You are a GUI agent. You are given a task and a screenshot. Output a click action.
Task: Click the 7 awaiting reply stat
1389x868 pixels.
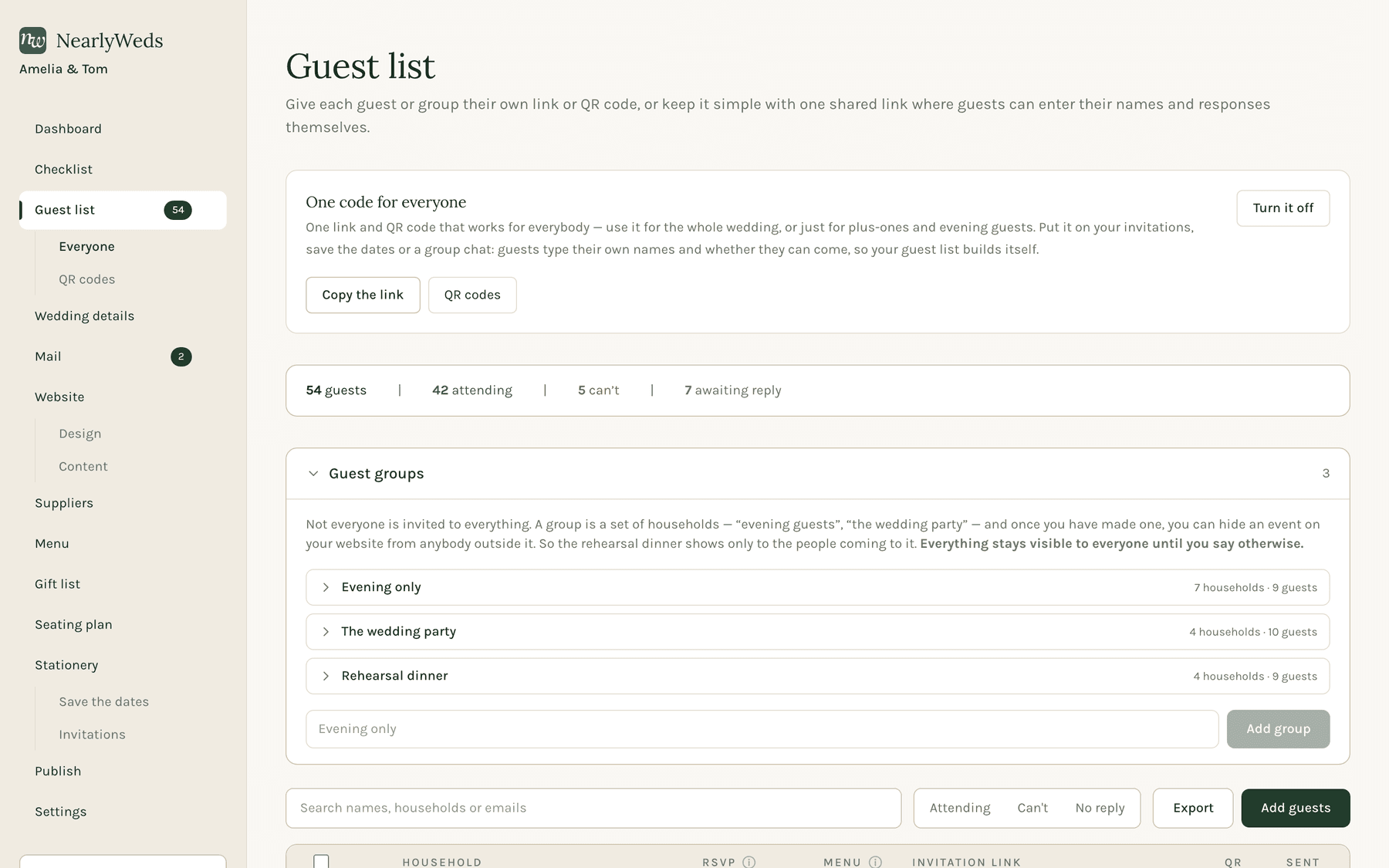(x=732, y=390)
